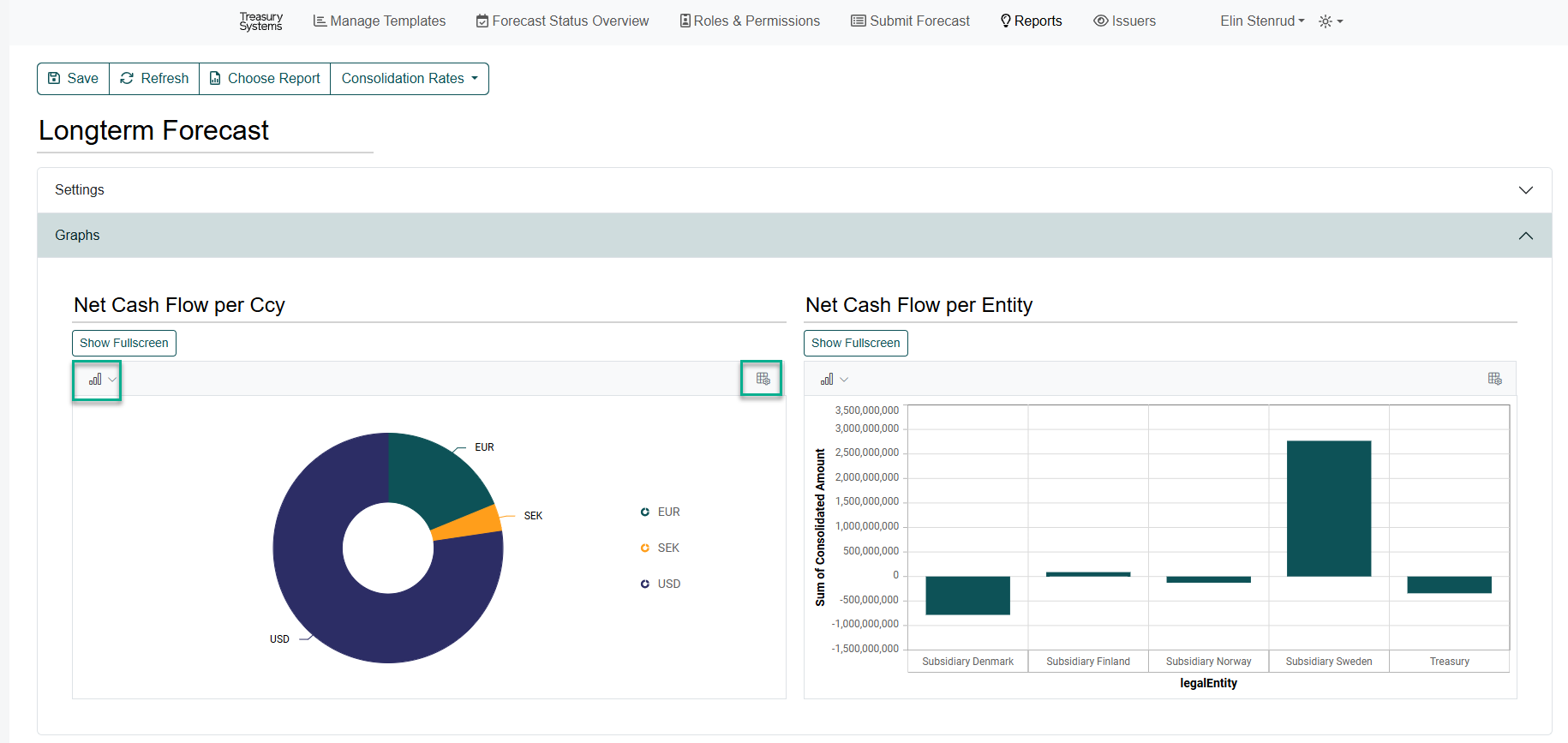Click table view icon on Ccy chart
Viewport: 1568px width, 743px height.
point(763,379)
